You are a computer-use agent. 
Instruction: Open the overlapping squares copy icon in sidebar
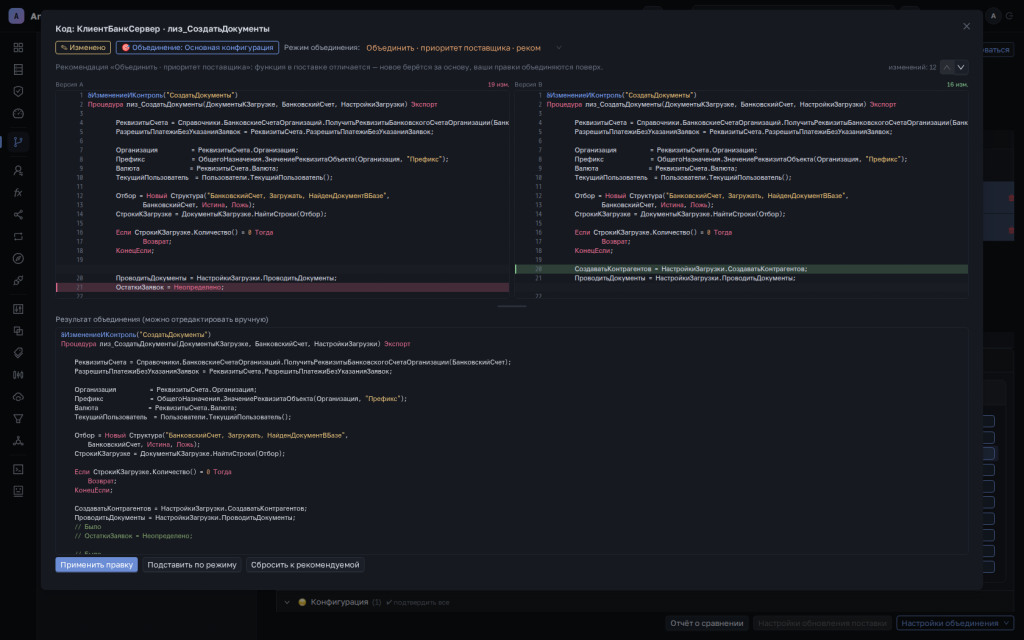(18, 331)
